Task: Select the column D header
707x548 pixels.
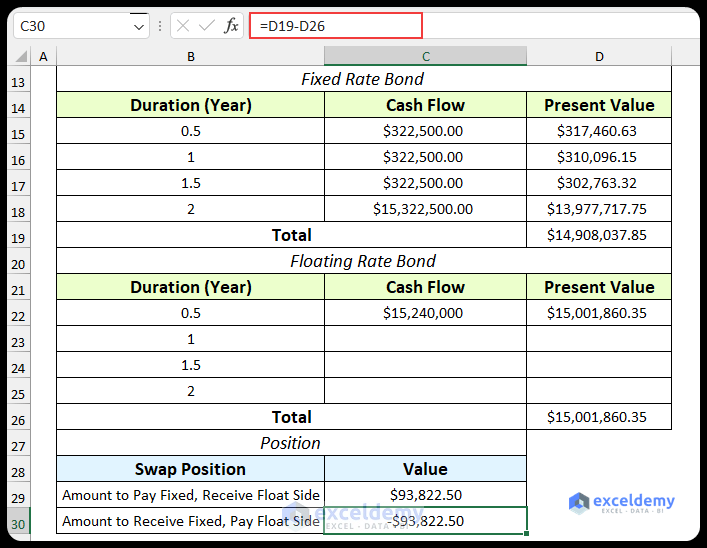Action: [599, 57]
